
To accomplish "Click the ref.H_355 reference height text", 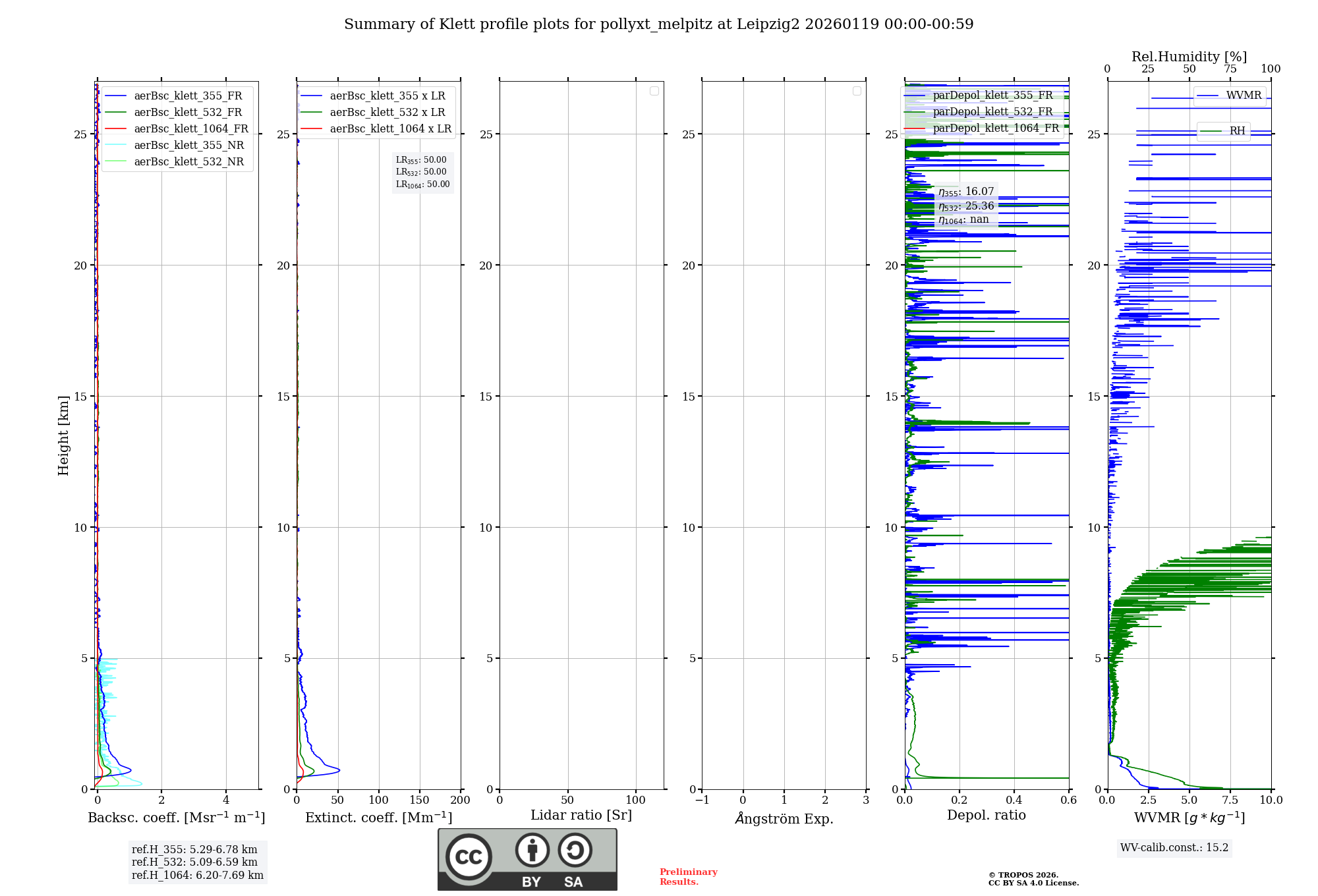I will [x=194, y=850].
